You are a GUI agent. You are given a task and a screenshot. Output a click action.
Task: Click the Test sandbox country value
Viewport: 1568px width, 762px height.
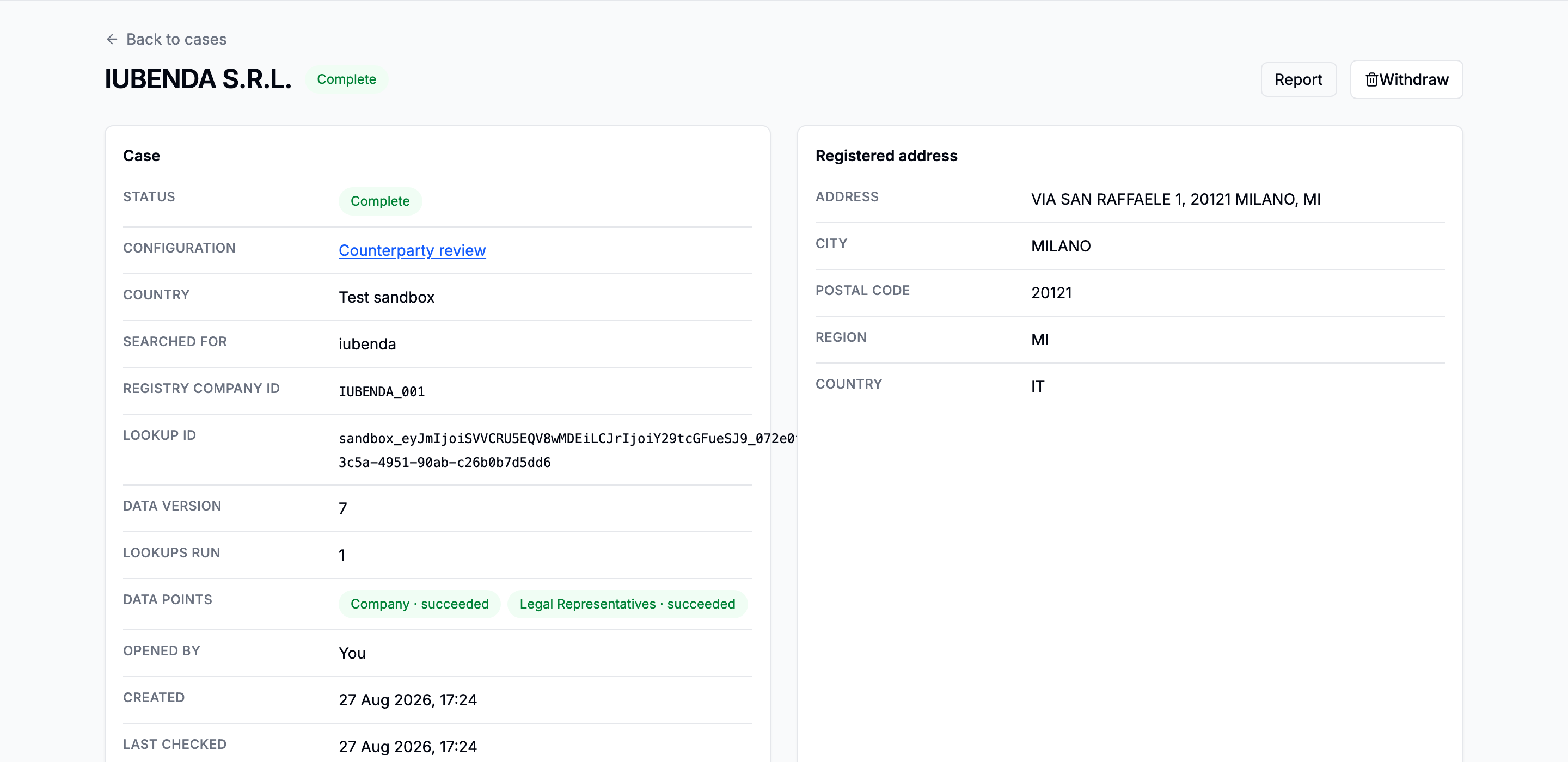point(387,298)
